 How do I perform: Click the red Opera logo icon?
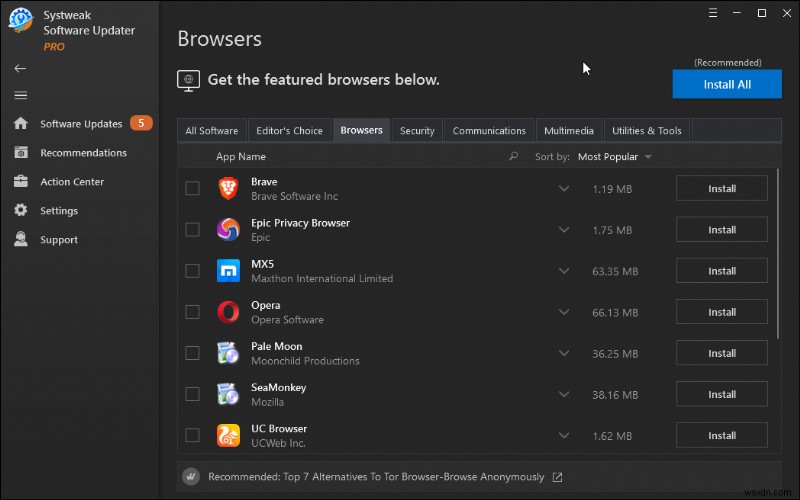point(228,312)
